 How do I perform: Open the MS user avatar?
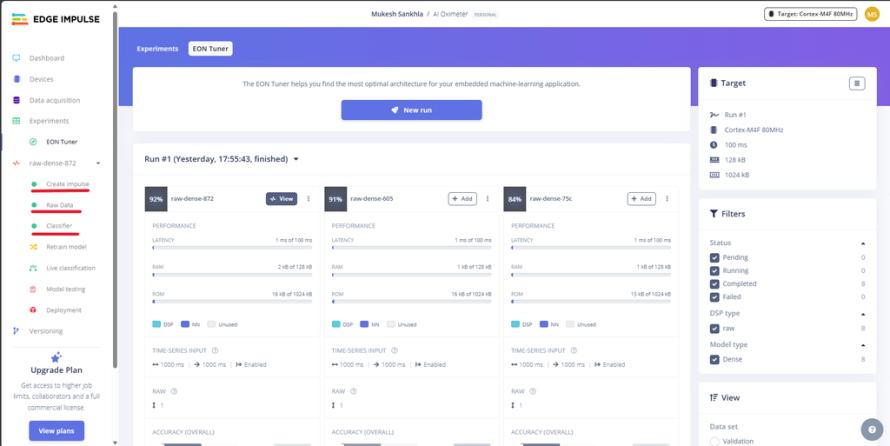point(872,14)
